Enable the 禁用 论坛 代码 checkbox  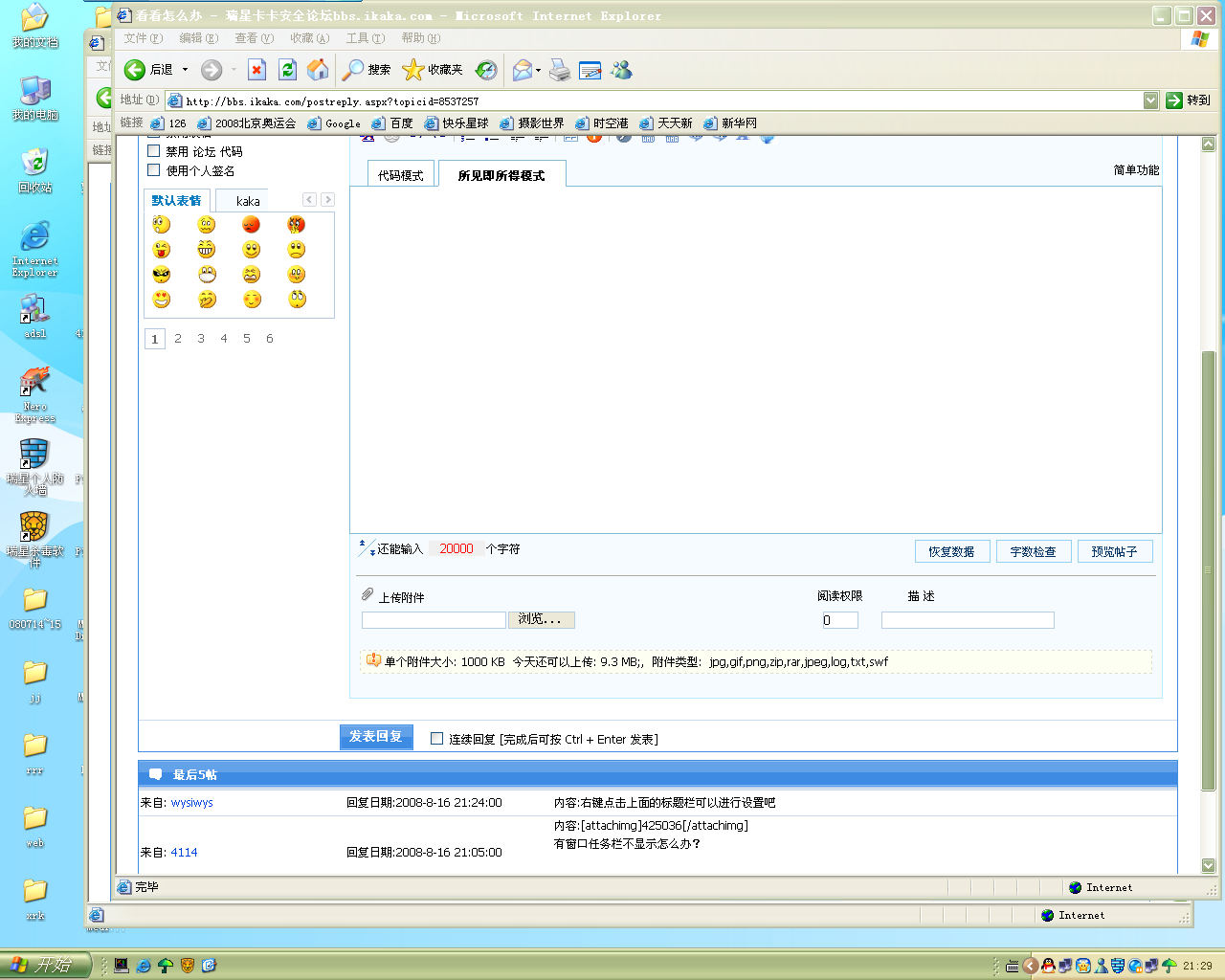pyautogui.click(x=153, y=151)
